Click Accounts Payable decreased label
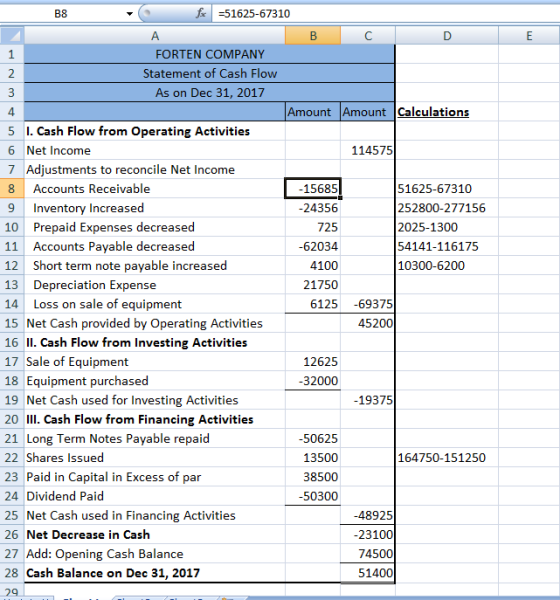This screenshot has width=560, height=600. pyautogui.click(x=114, y=246)
